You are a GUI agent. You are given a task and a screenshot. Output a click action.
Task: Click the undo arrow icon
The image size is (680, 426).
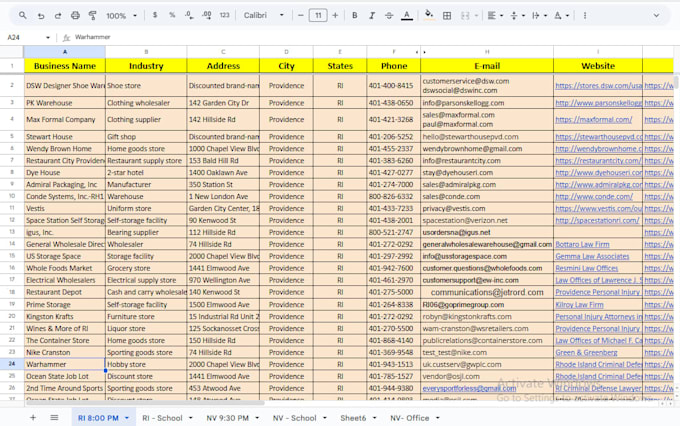[41, 16]
